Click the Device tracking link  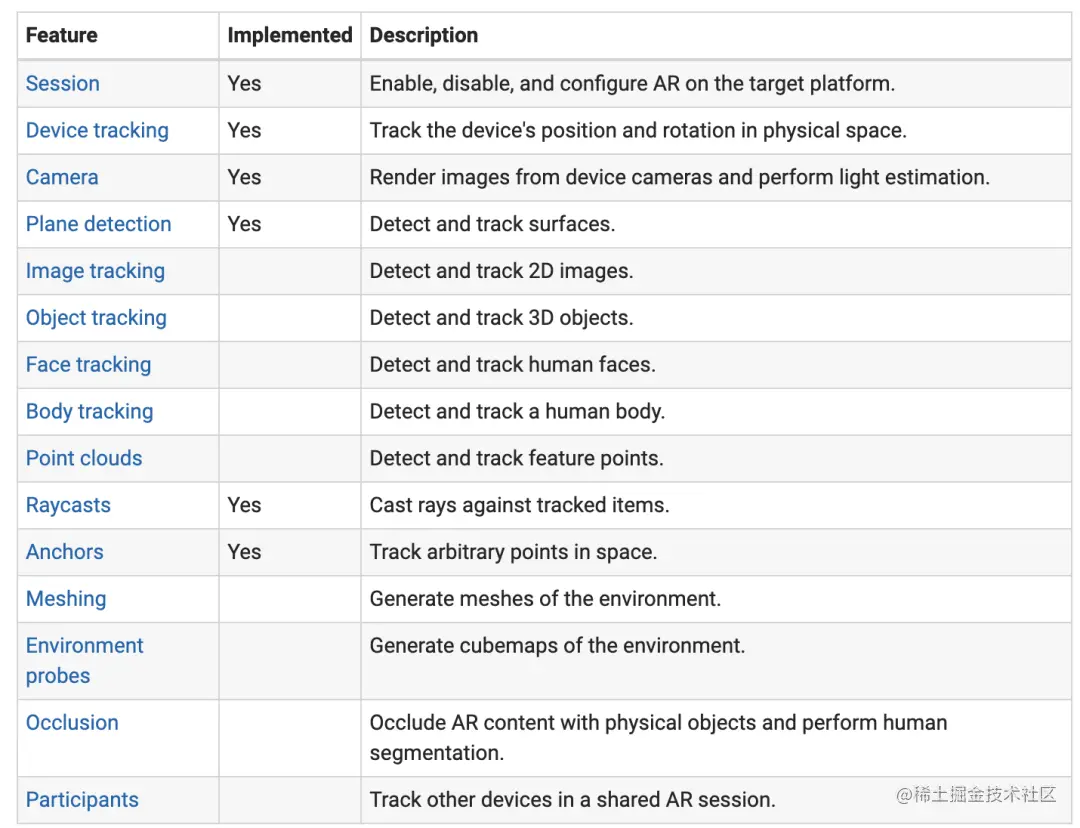pos(97,131)
